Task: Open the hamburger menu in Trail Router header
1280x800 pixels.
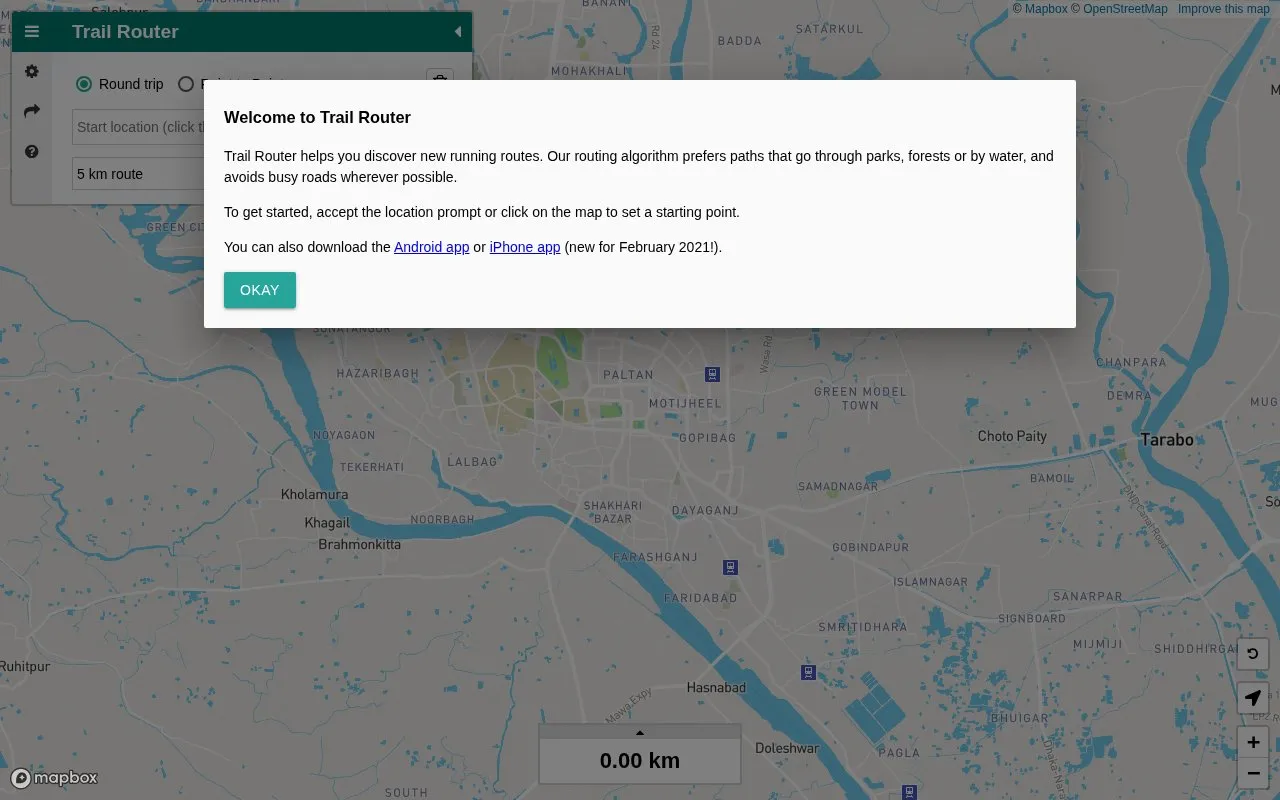Action: click(32, 32)
